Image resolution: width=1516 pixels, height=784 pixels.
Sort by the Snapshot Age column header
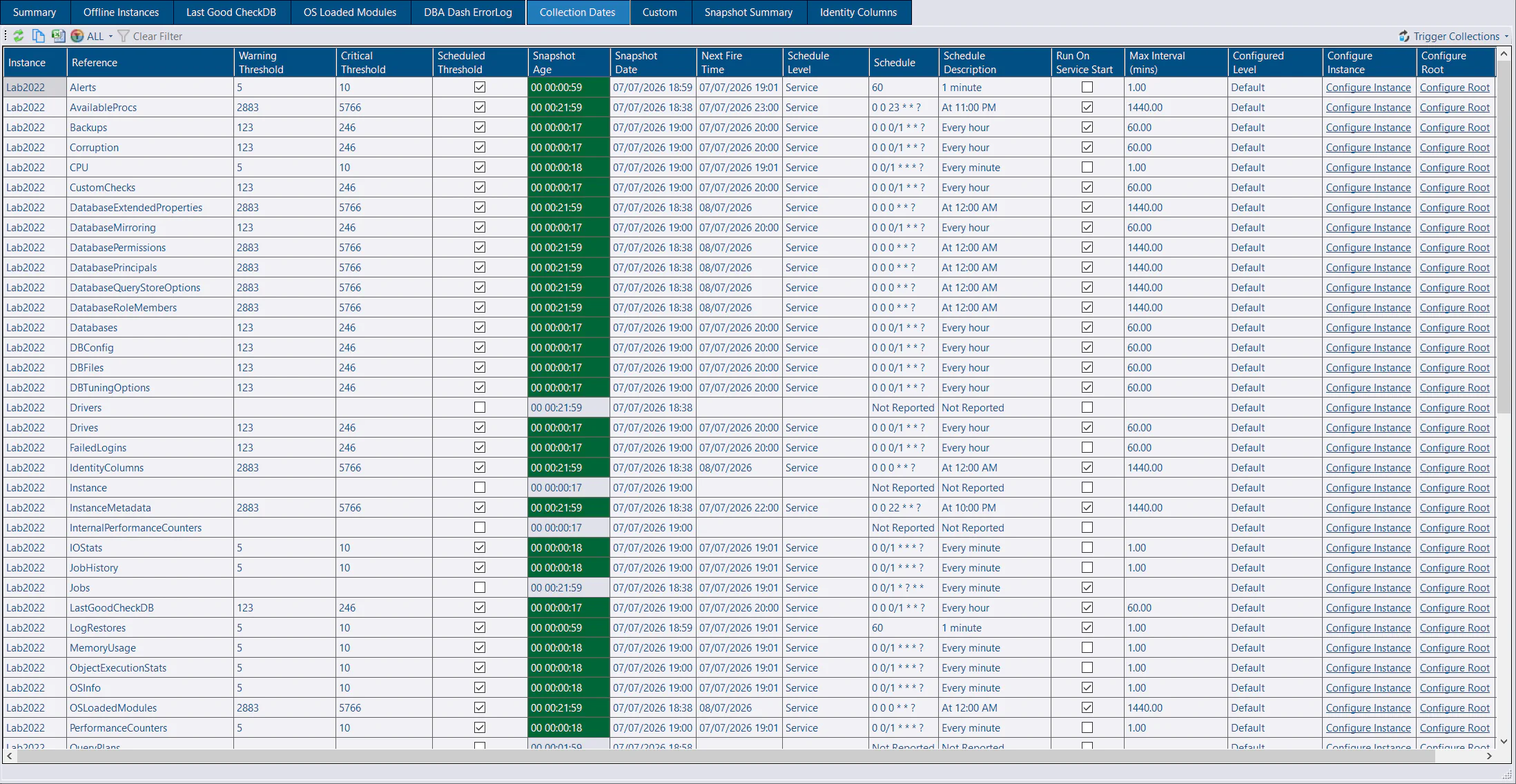[x=569, y=62]
